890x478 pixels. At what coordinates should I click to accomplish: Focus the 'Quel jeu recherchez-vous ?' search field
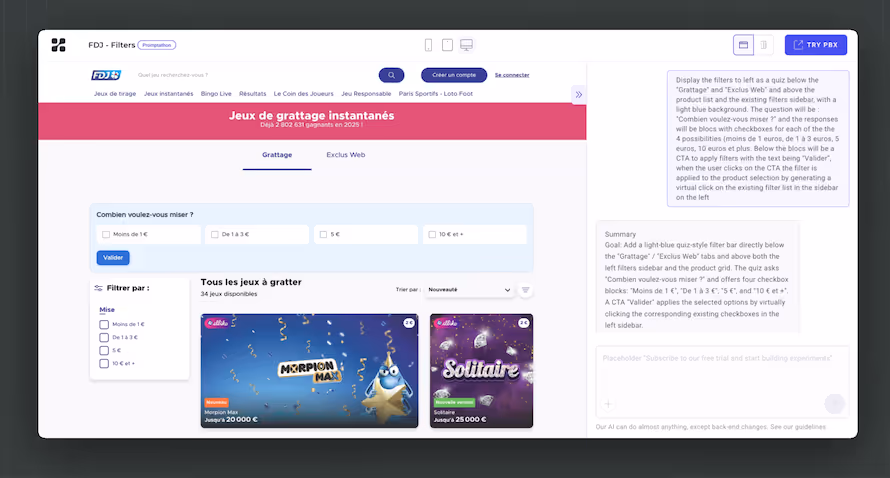(255, 75)
